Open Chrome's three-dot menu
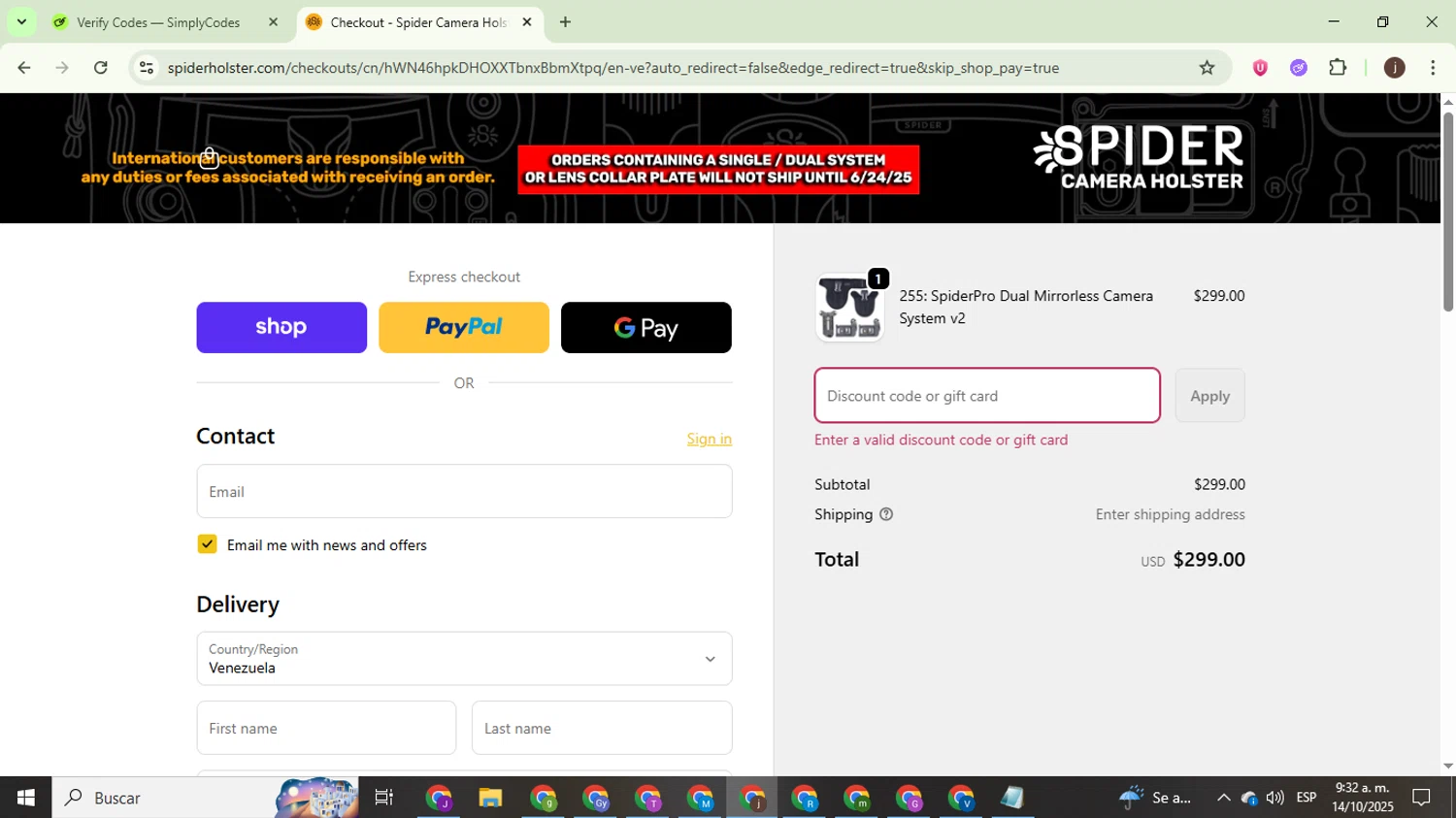The image size is (1456, 818). coord(1433,68)
